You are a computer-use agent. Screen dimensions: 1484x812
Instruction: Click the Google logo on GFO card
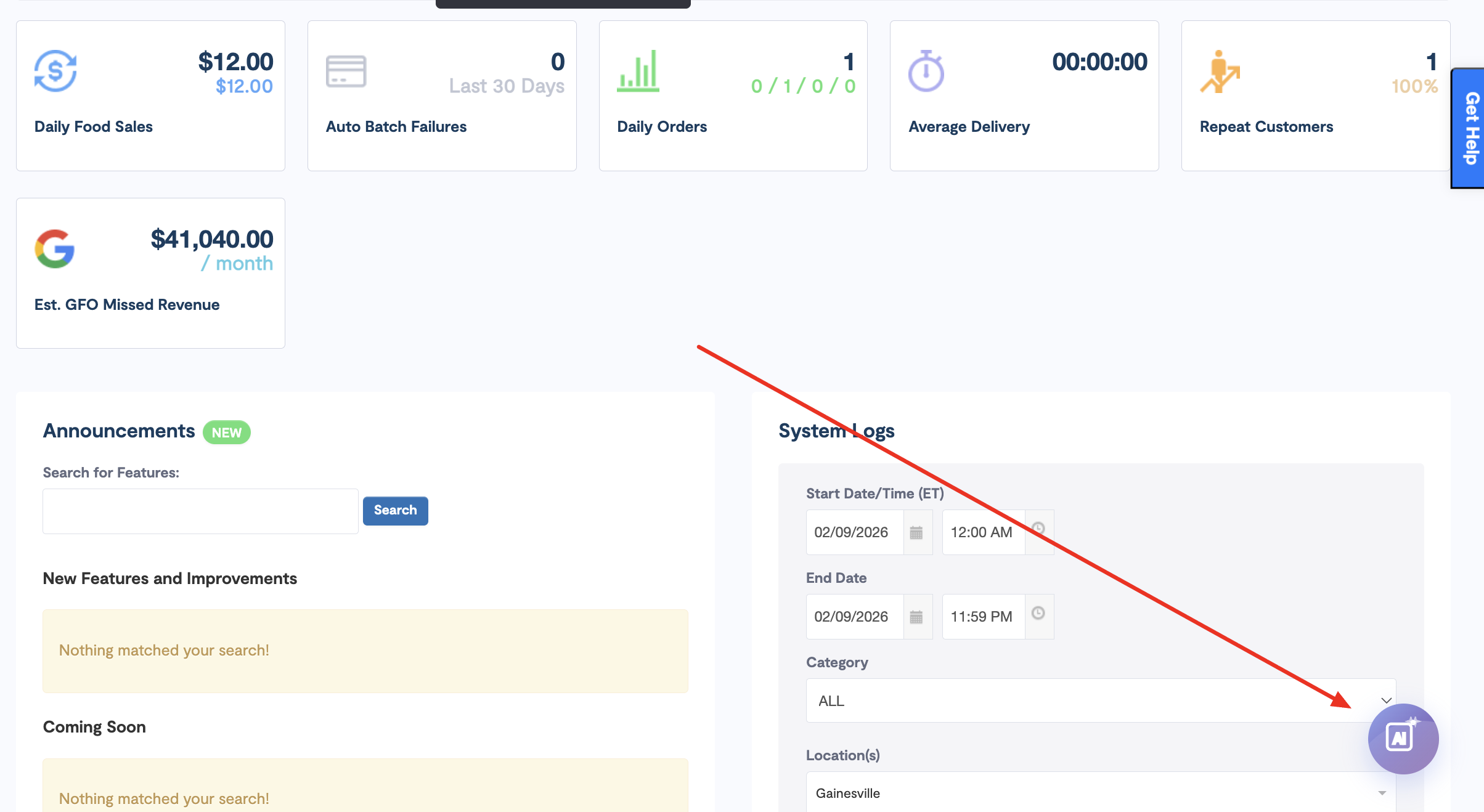click(55, 249)
